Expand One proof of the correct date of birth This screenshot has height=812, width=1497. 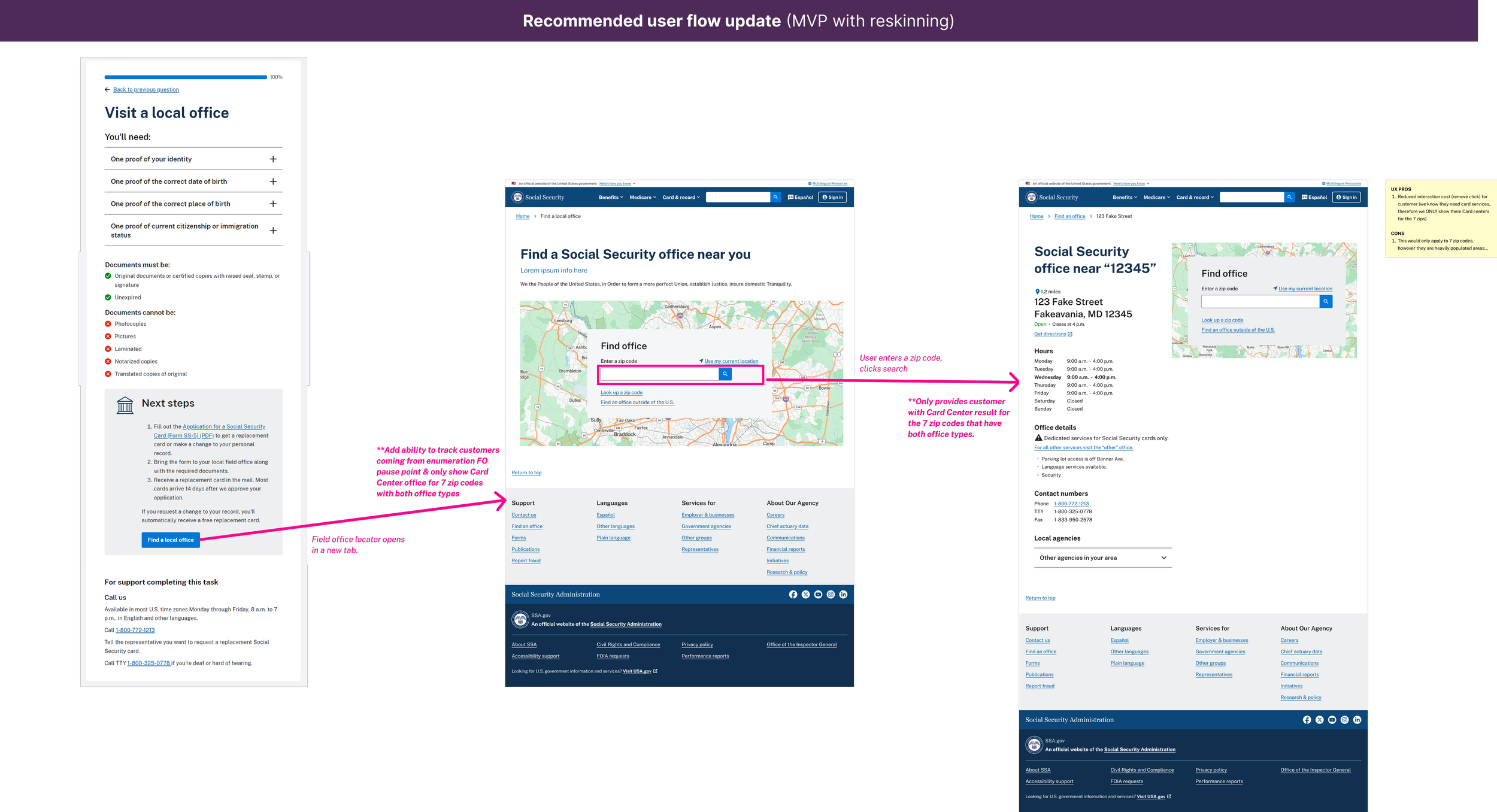point(193,181)
